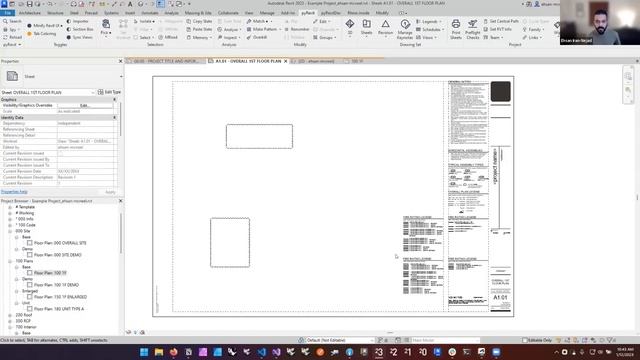
Task: Click the lower square viewport on the sheet
Action: point(230,242)
